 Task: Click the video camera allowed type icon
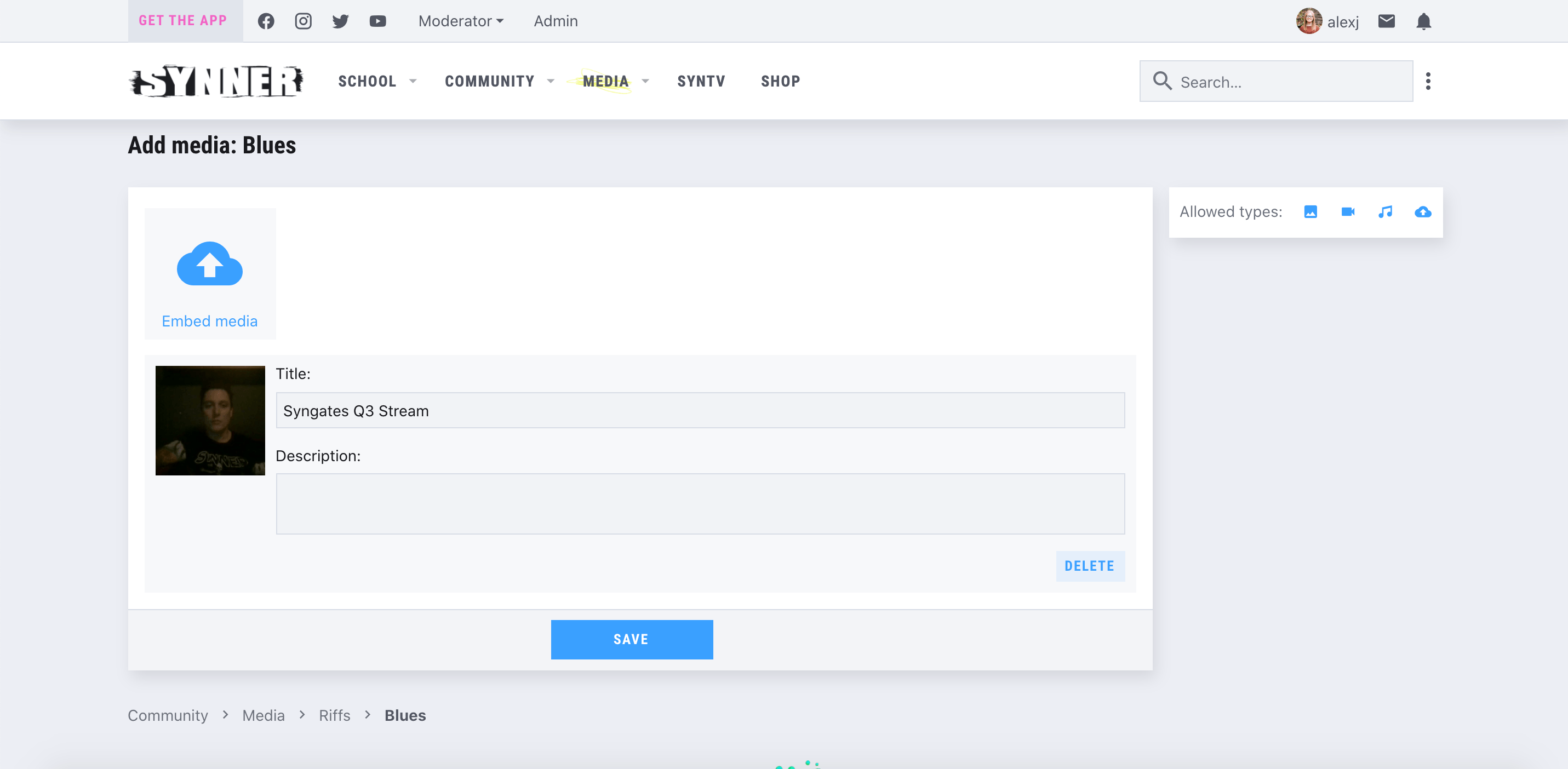(1348, 212)
